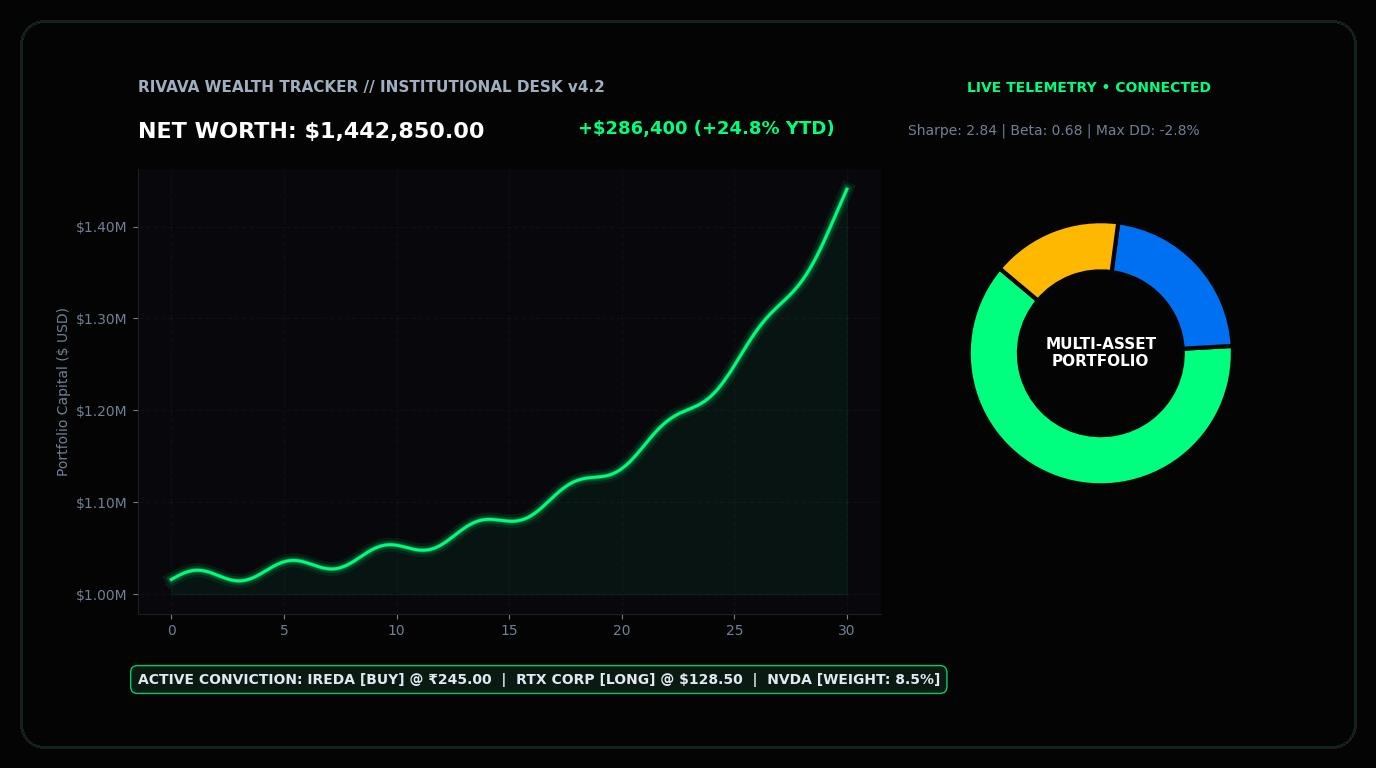The width and height of the screenshot is (1376, 768).
Task: Click the x-axis tick label 0
Action: tap(171, 630)
